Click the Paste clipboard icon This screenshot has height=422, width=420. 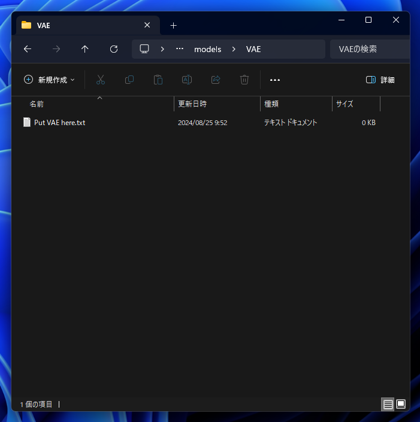[x=158, y=80]
